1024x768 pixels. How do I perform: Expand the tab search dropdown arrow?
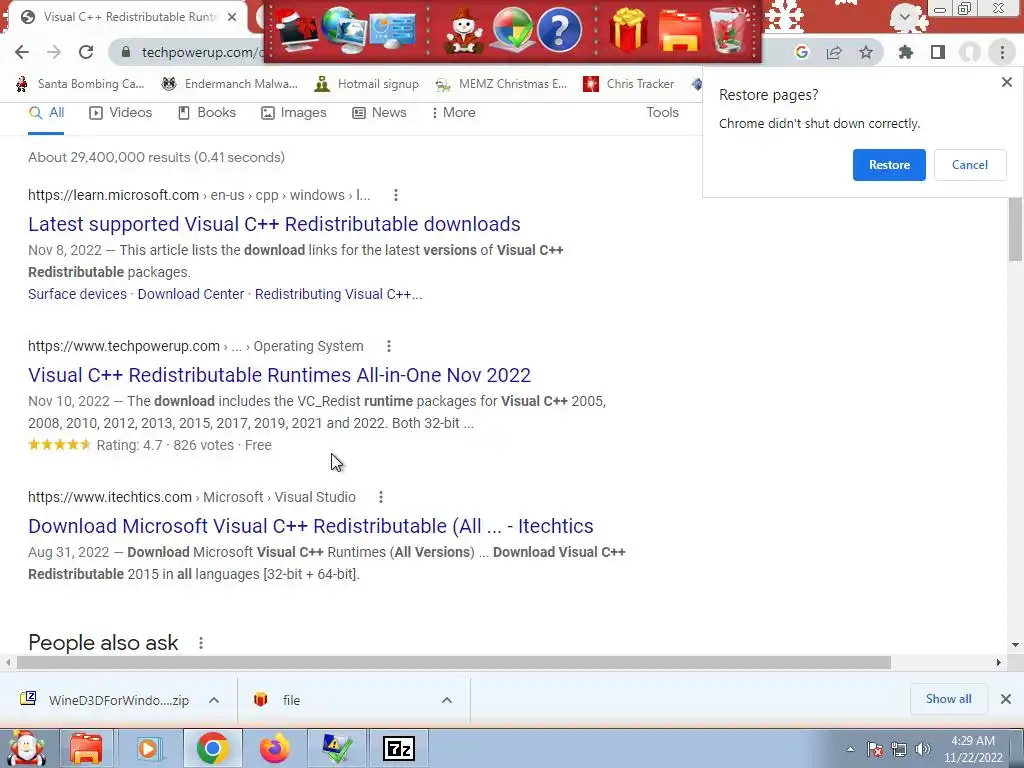pos(904,17)
